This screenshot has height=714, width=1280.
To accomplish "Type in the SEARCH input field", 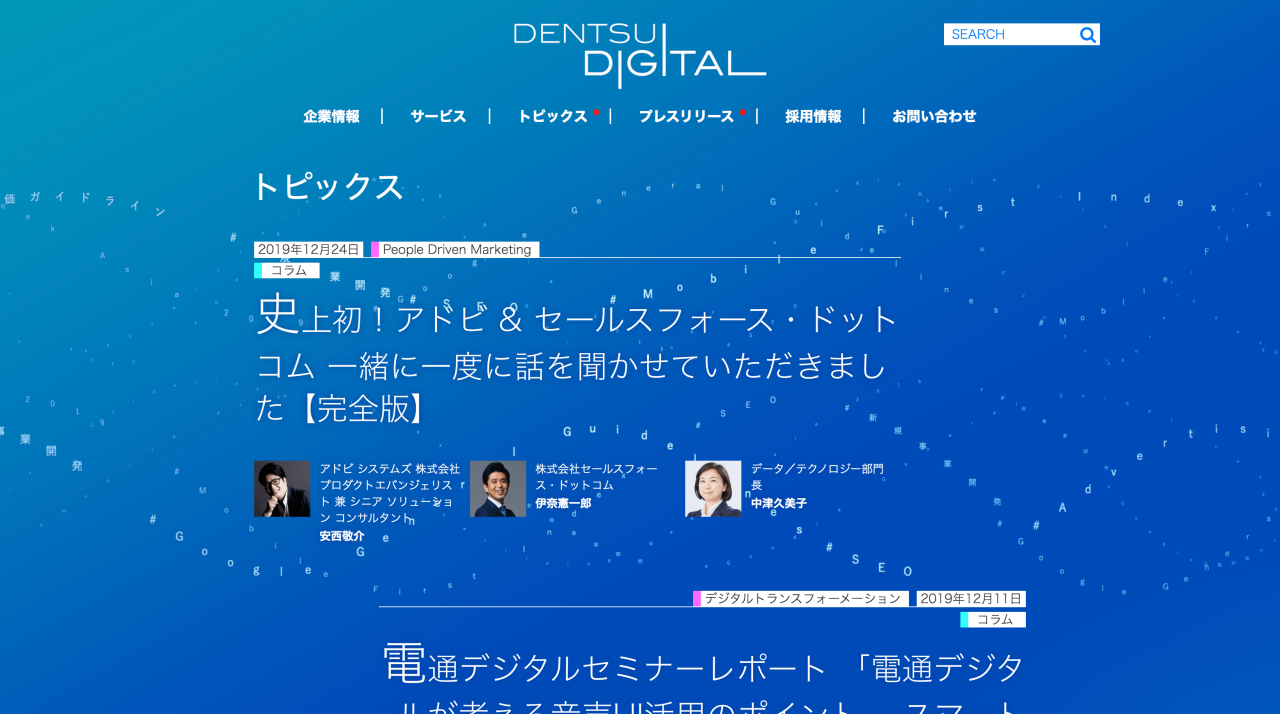I will click(1010, 35).
